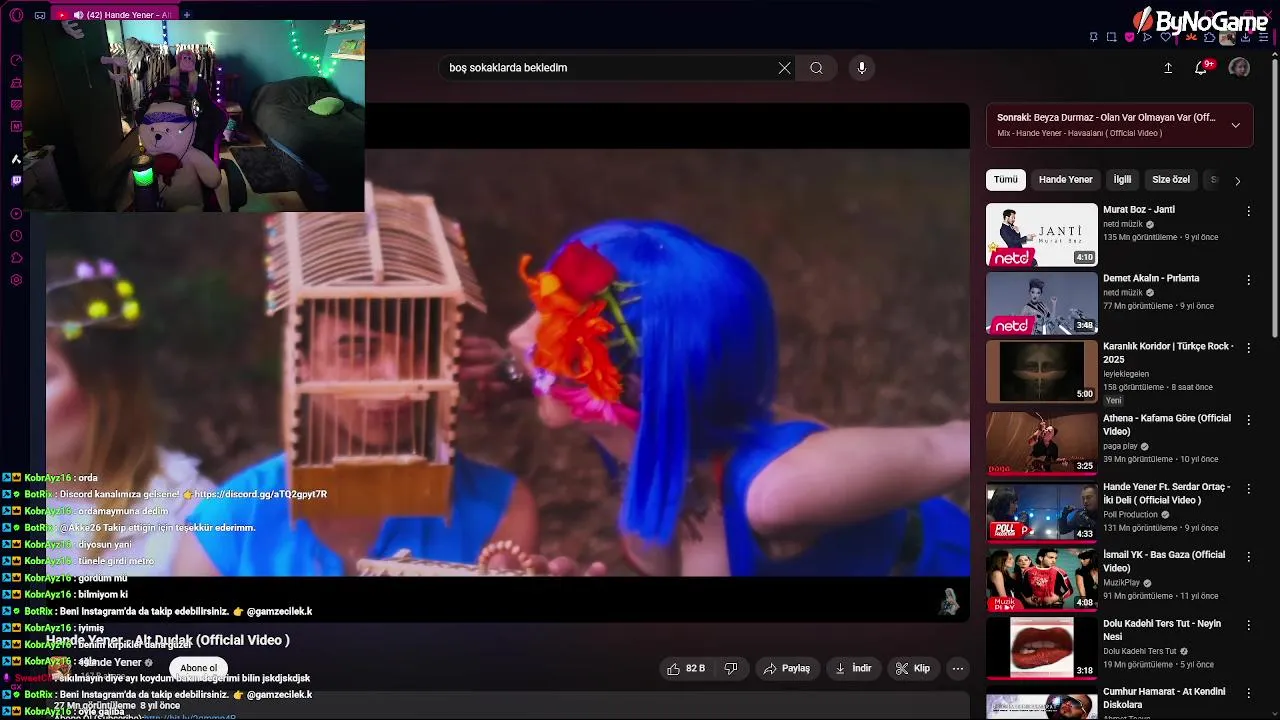Click the heart bookmark icon in the toolbar

[x=1165, y=37]
